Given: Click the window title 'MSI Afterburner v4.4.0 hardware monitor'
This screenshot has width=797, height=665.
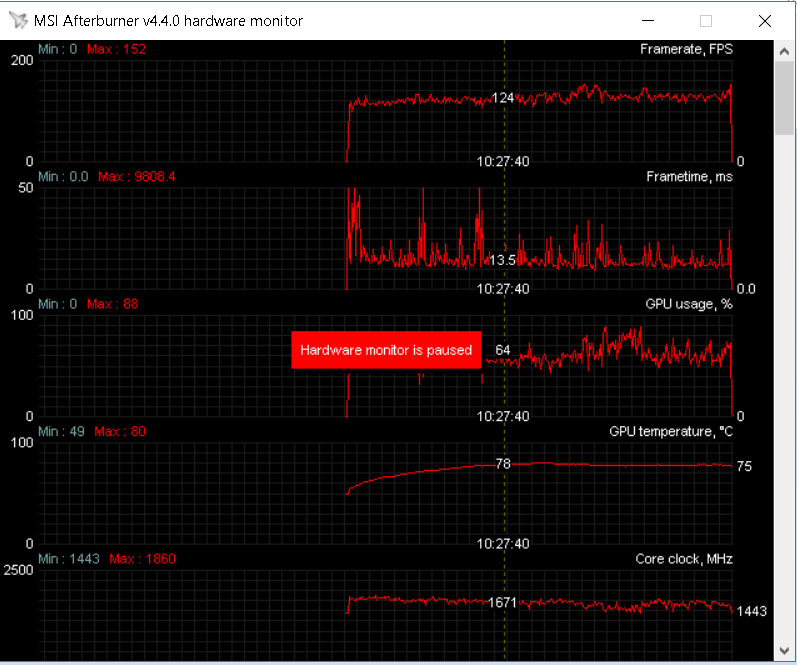Looking at the screenshot, I should click(168, 21).
